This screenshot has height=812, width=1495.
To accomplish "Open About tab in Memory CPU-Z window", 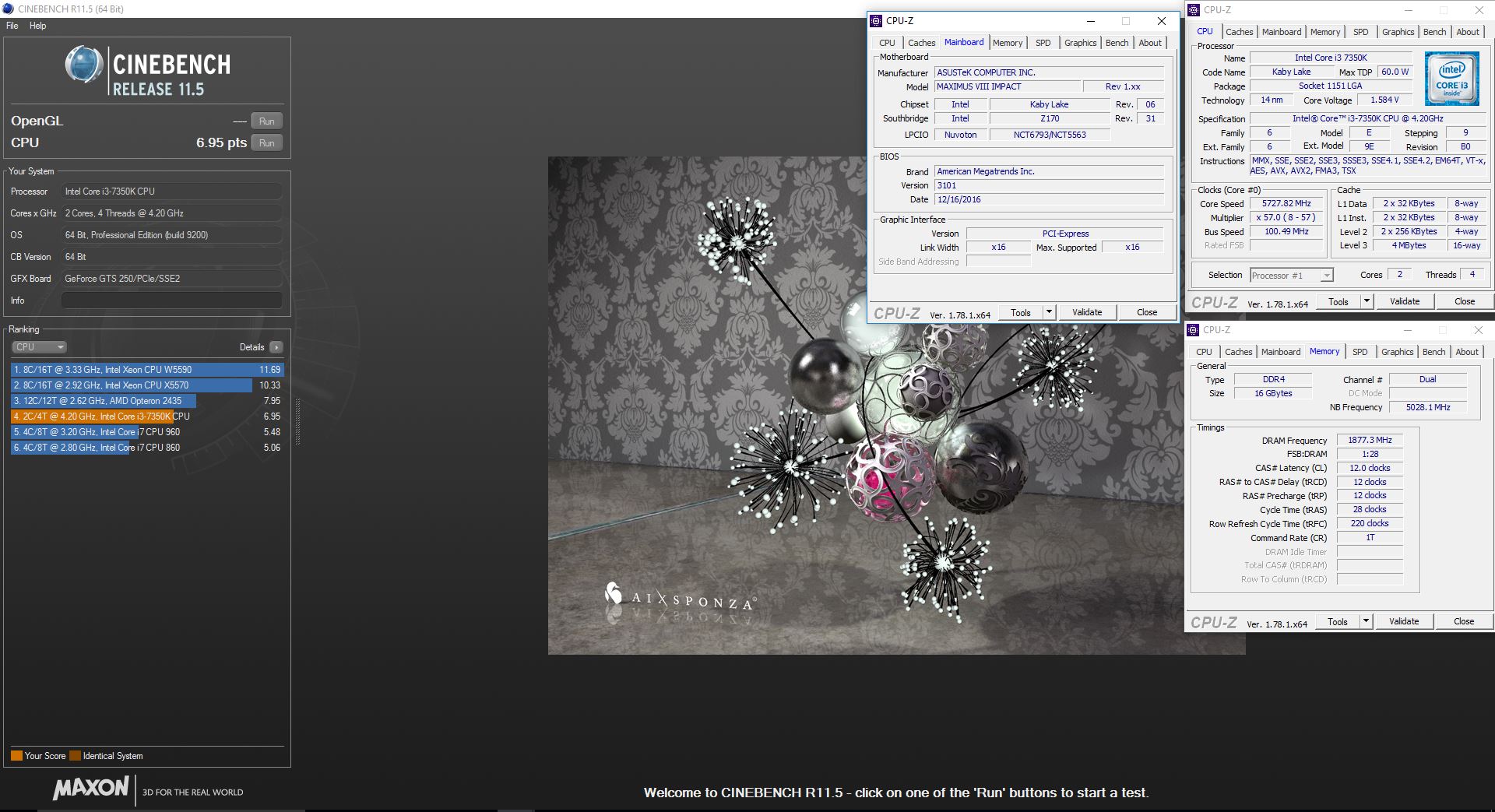I will pos(1467,352).
